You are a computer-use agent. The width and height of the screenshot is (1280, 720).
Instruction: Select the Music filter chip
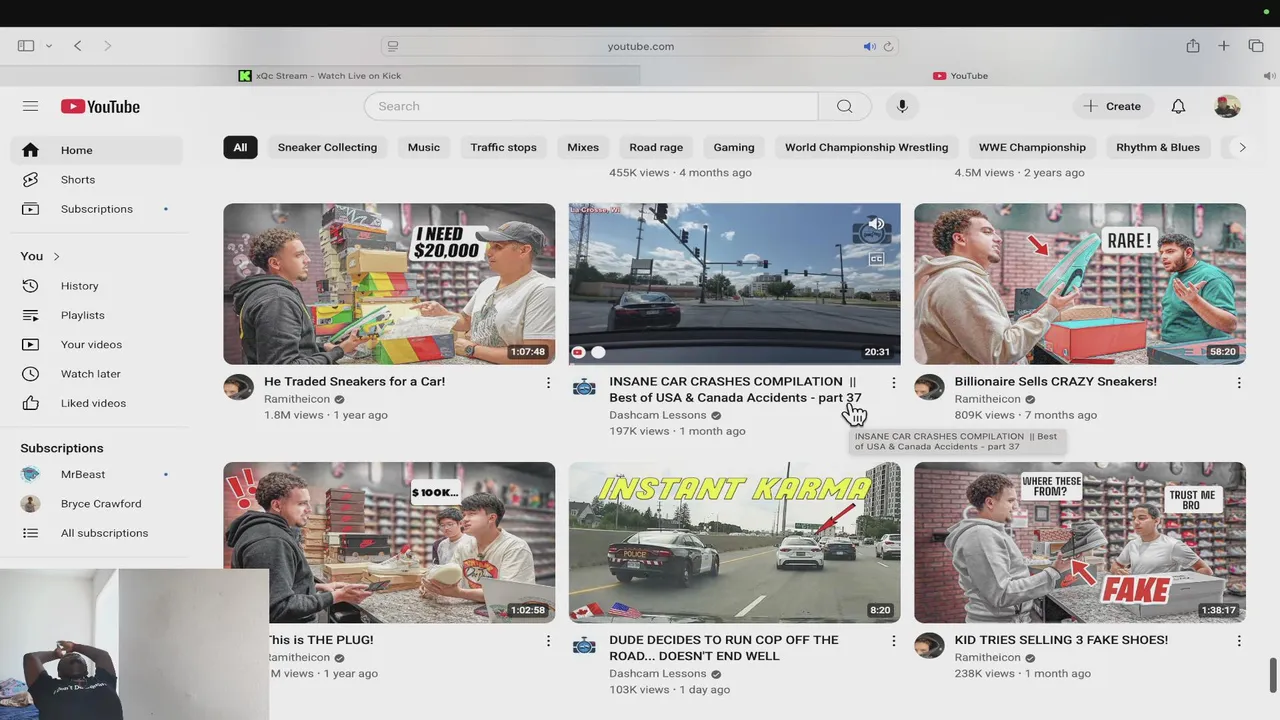click(424, 147)
